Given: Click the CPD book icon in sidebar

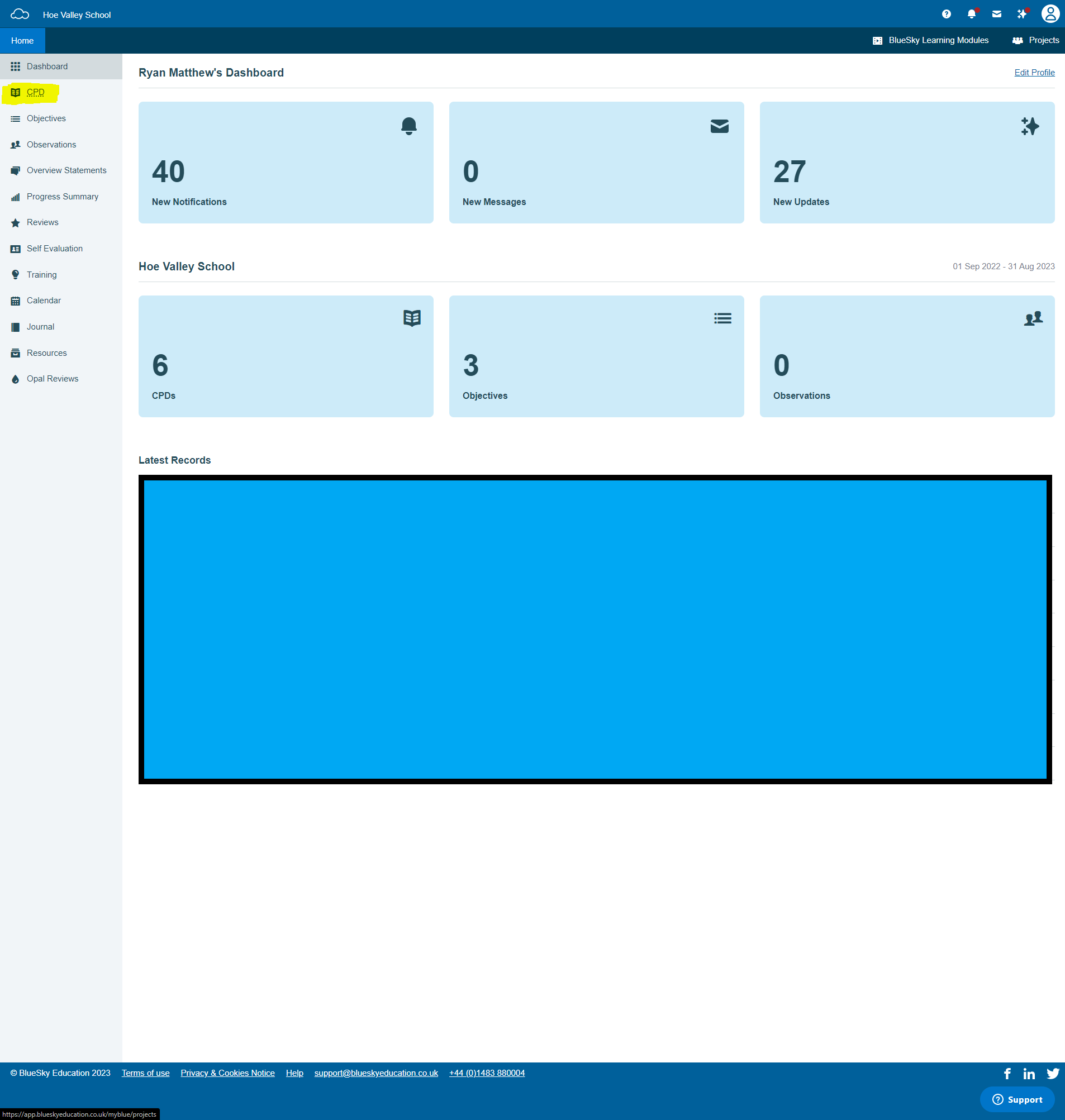Looking at the screenshot, I should pos(15,93).
